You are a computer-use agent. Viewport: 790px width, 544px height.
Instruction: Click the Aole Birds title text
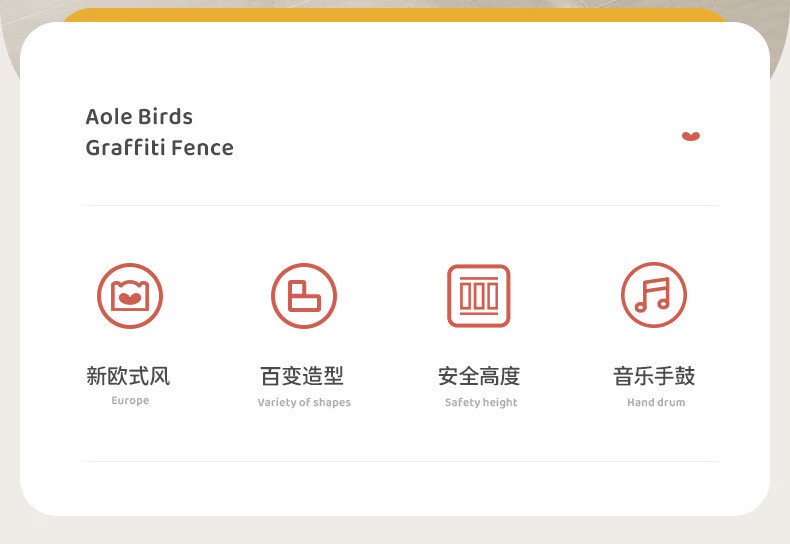(x=139, y=117)
